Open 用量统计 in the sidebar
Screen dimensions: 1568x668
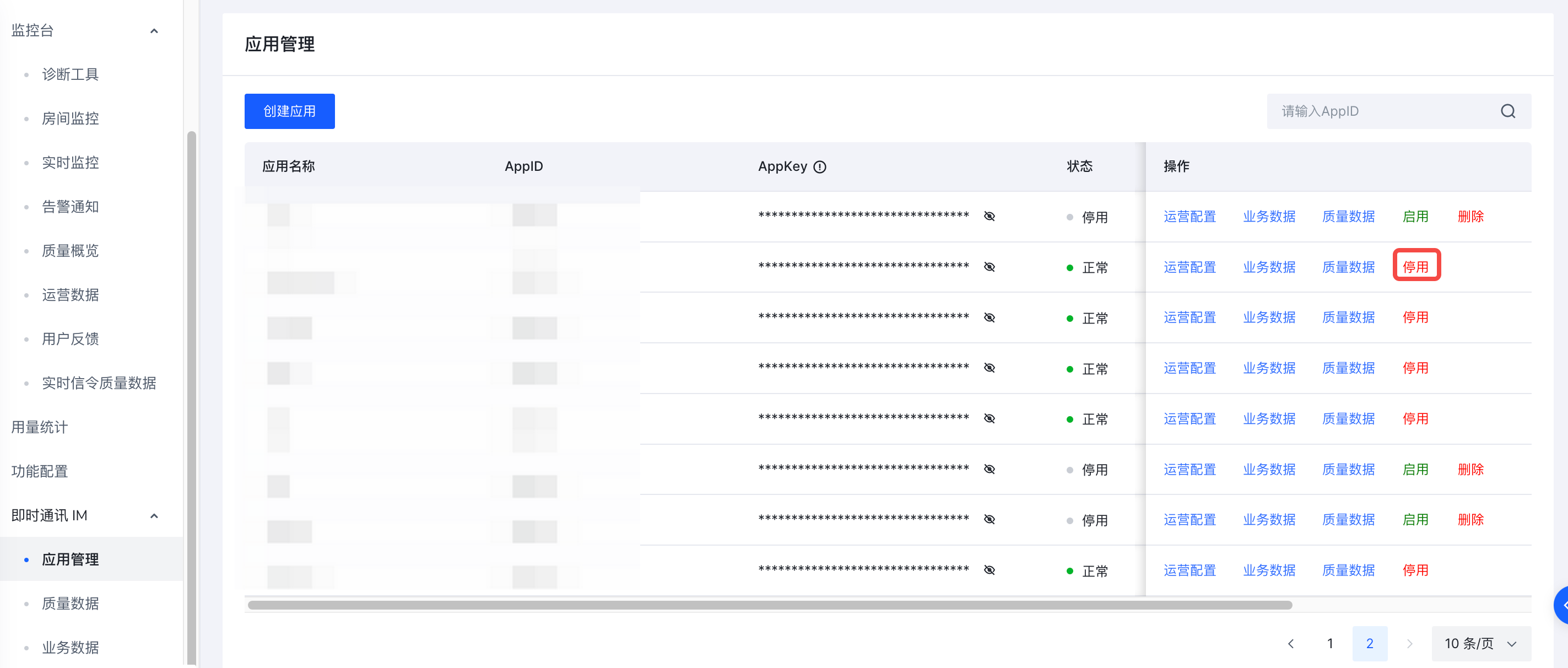pos(39,427)
